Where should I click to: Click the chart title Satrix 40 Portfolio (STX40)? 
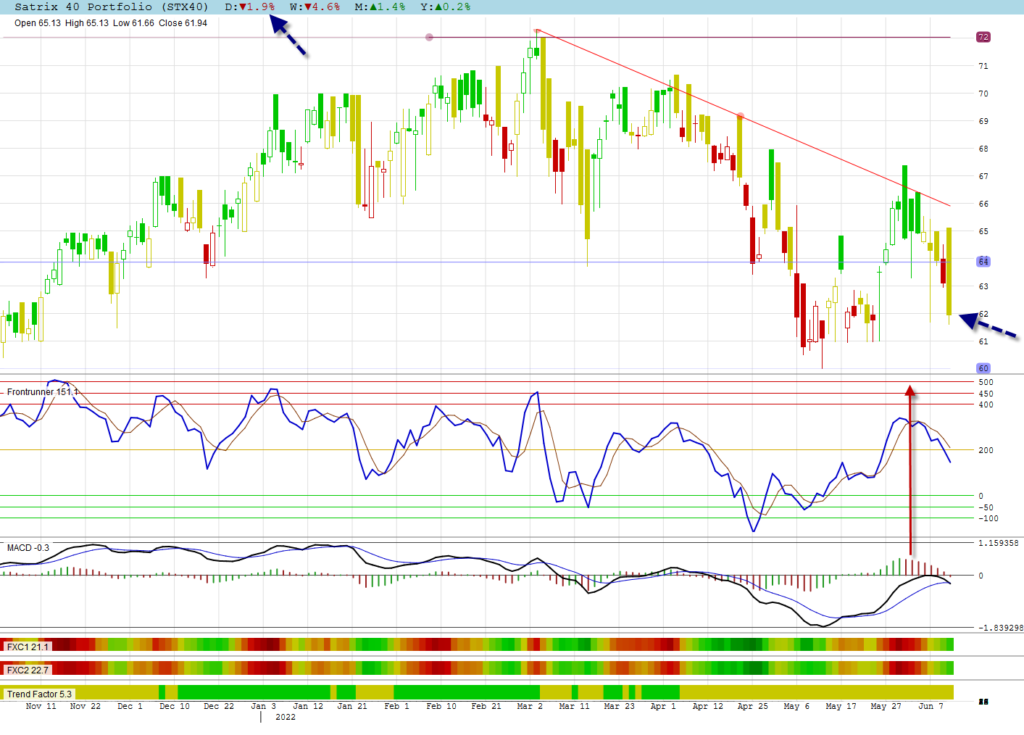click(112, 7)
